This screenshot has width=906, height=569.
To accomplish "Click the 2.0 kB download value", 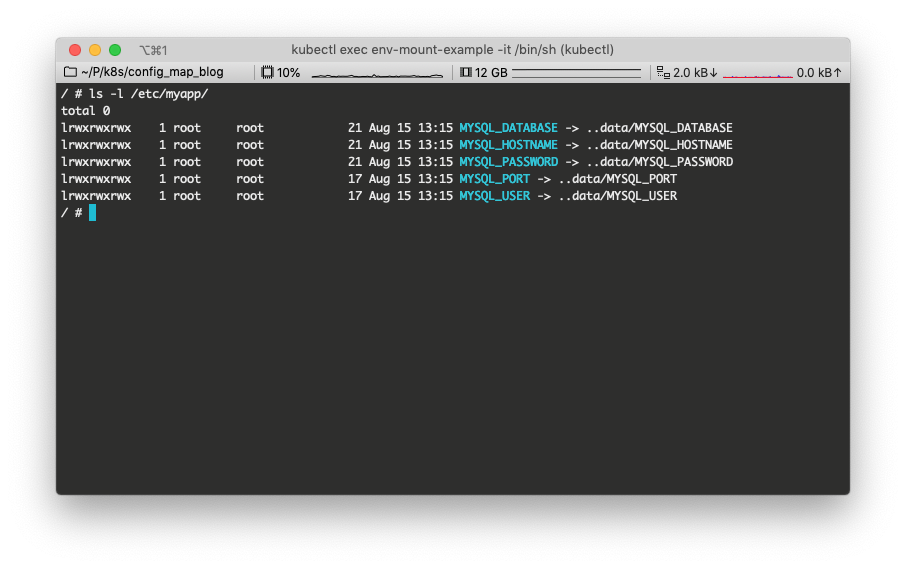I will tap(690, 73).
